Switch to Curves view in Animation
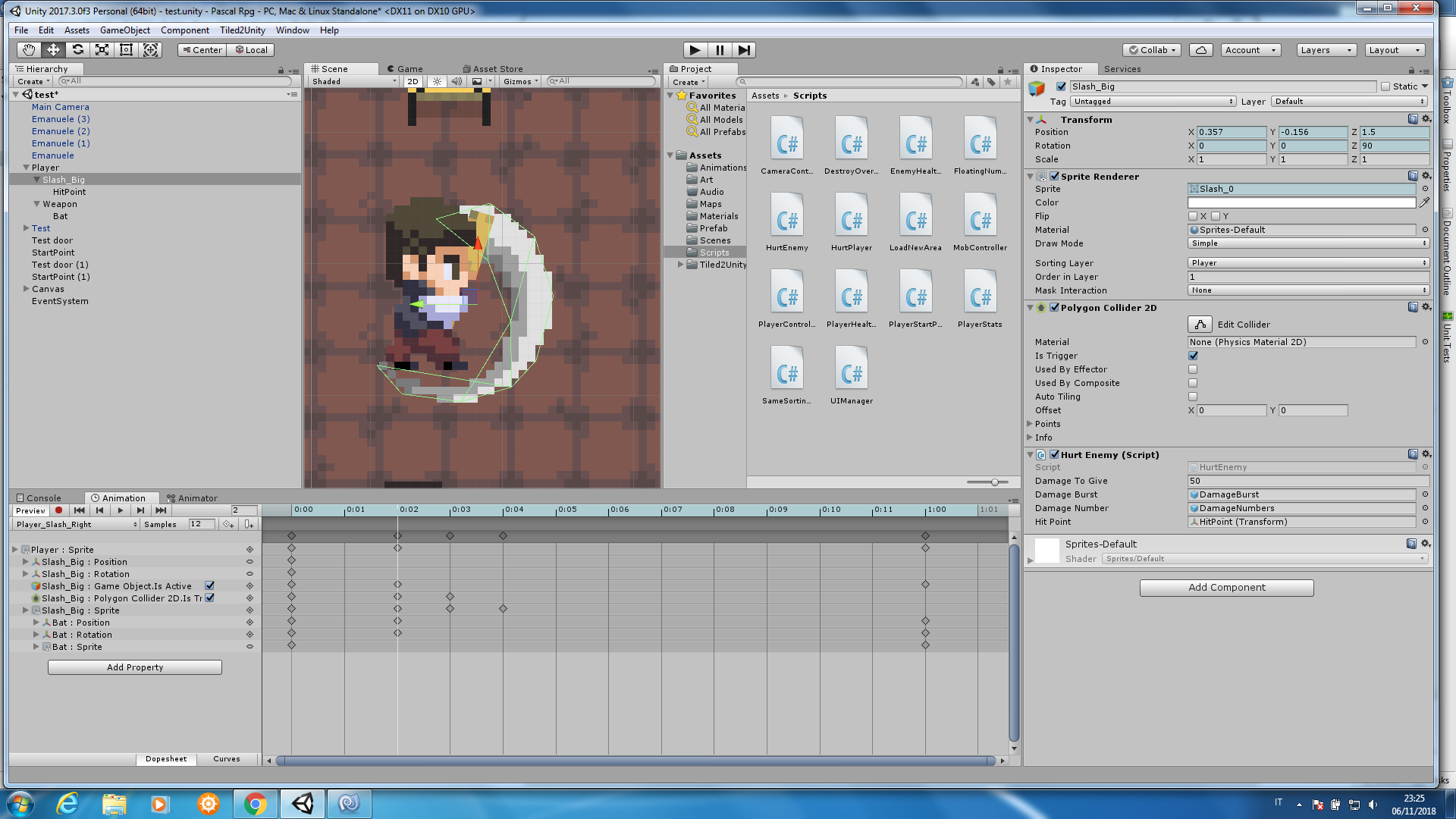The height and width of the screenshot is (819, 1456). [227, 759]
